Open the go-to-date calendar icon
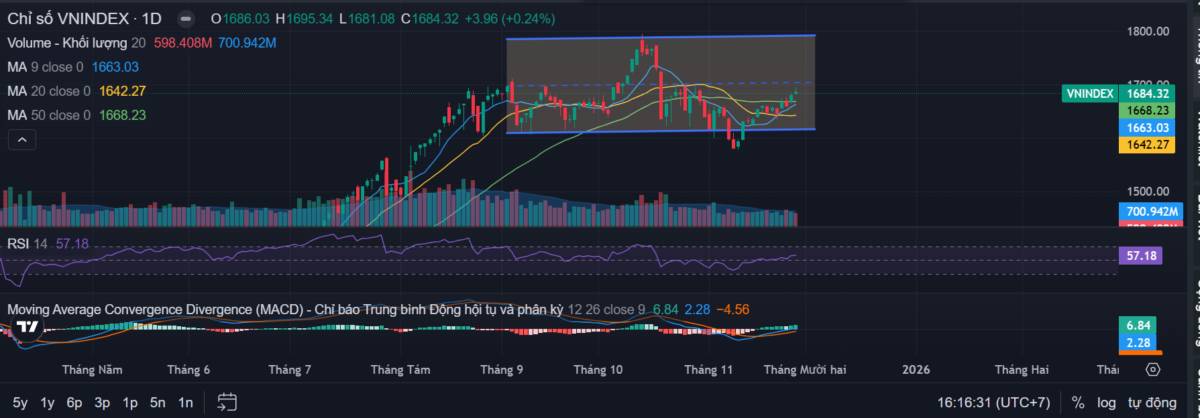The height and width of the screenshot is (418, 1200). [x=227, y=402]
